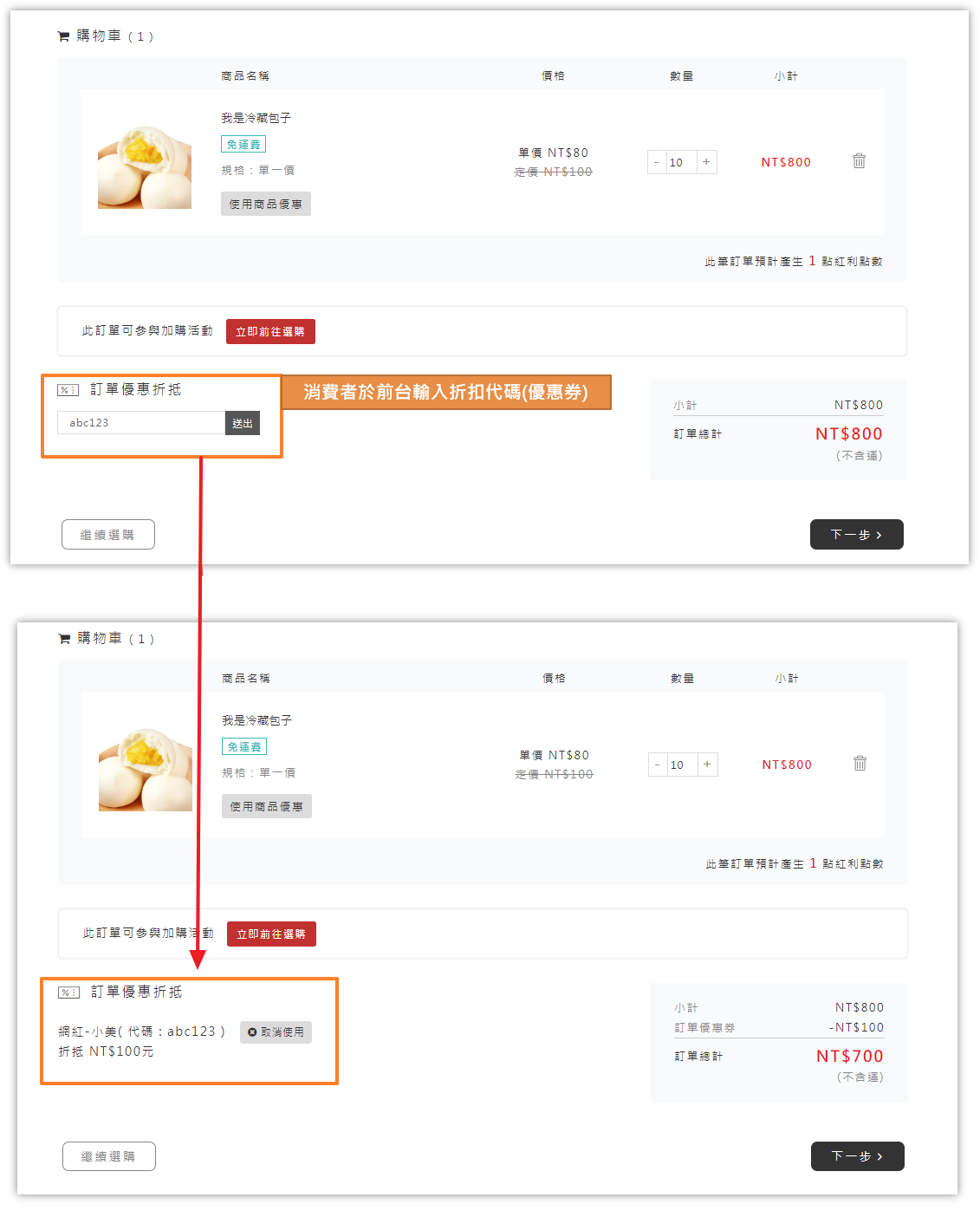Viewport: 980px width, 1217px height.
Task: Click the top shopping cart icon
Action: 63,36
